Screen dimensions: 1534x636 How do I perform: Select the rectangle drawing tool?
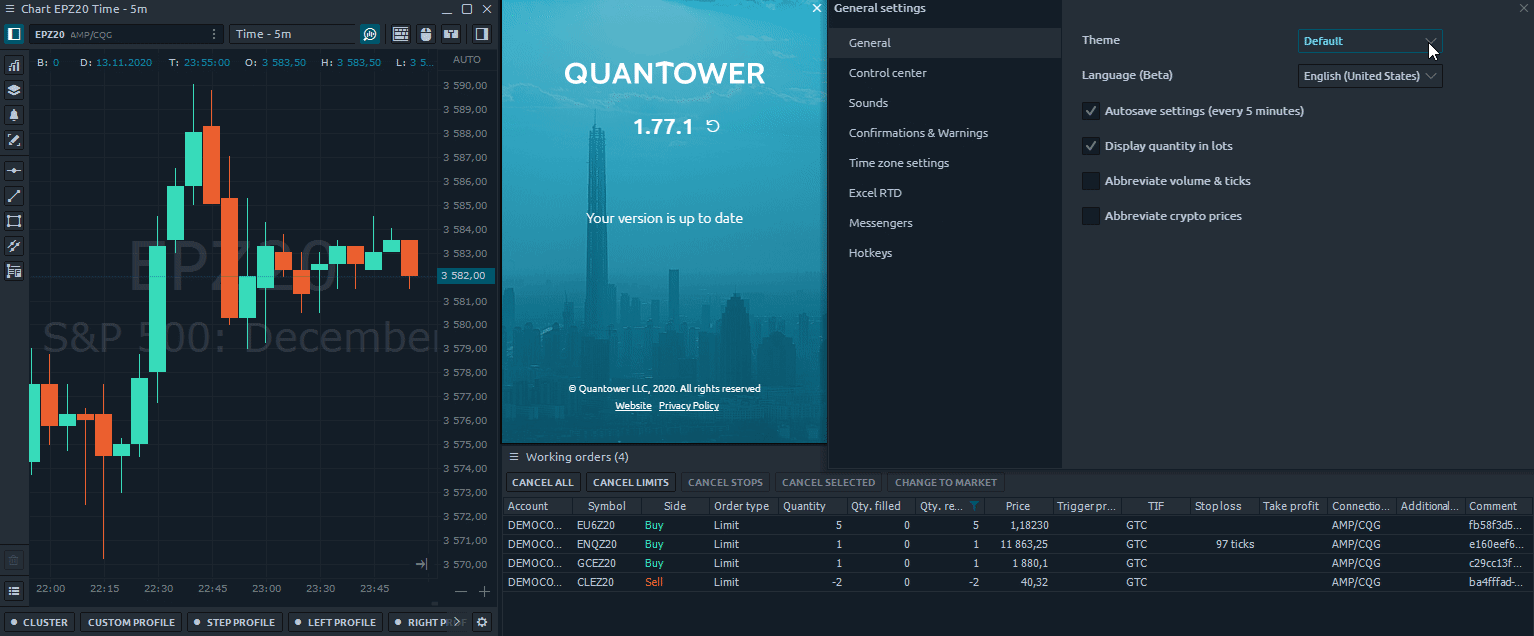point(14,221)
